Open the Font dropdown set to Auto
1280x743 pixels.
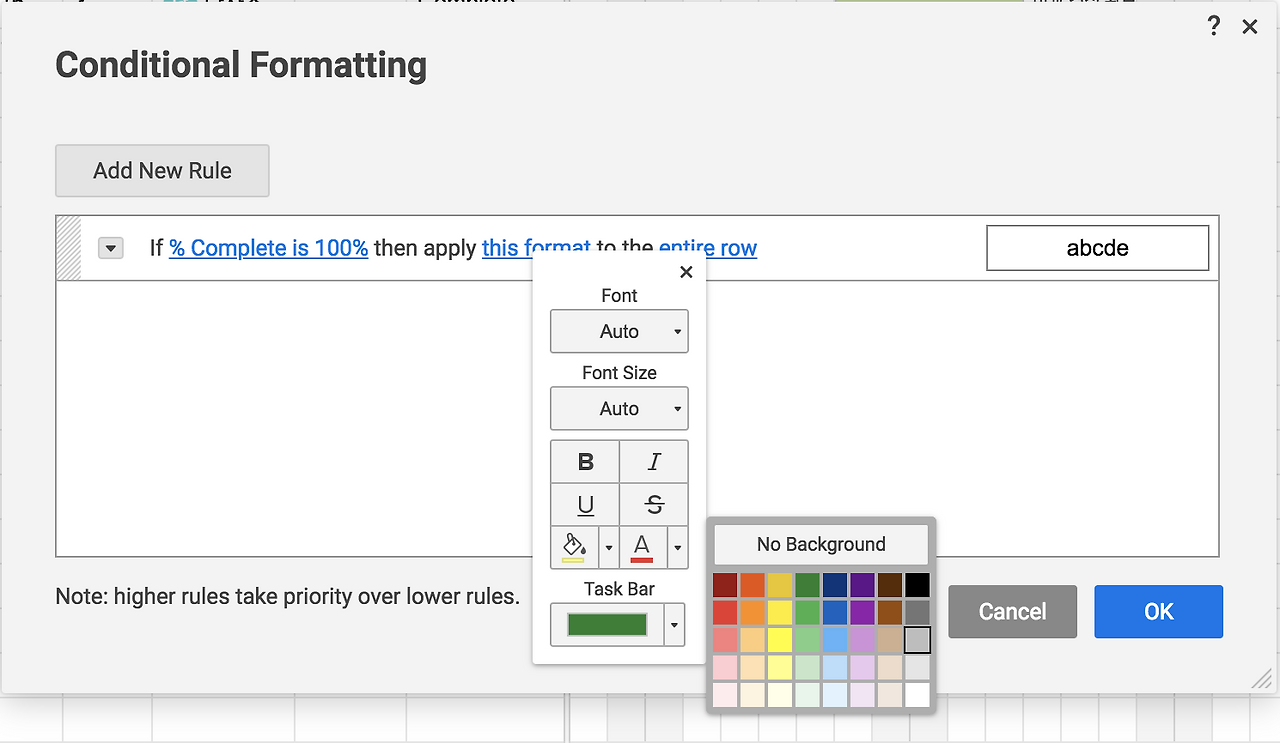619,331
